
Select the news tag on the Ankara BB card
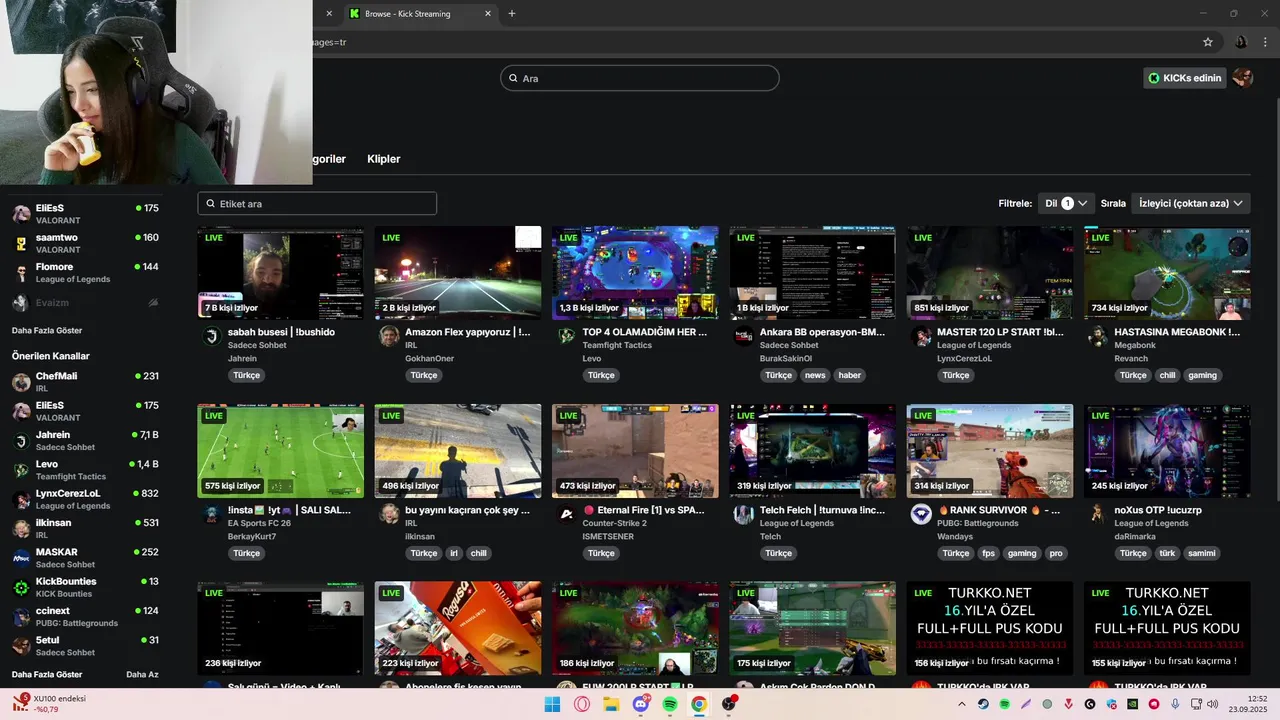815,375
